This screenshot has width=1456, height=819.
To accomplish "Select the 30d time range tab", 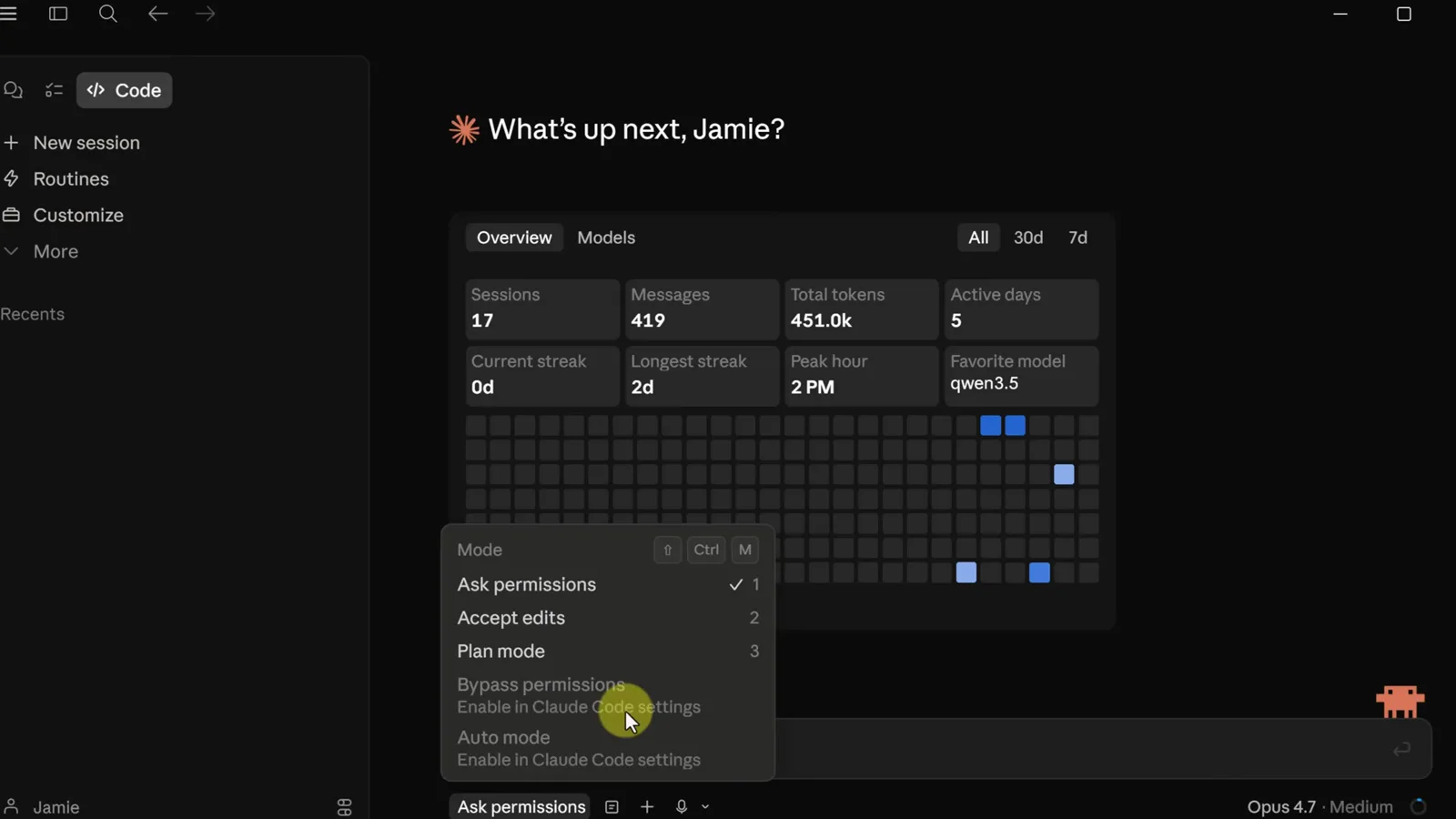I will (x=1028, y=238).
